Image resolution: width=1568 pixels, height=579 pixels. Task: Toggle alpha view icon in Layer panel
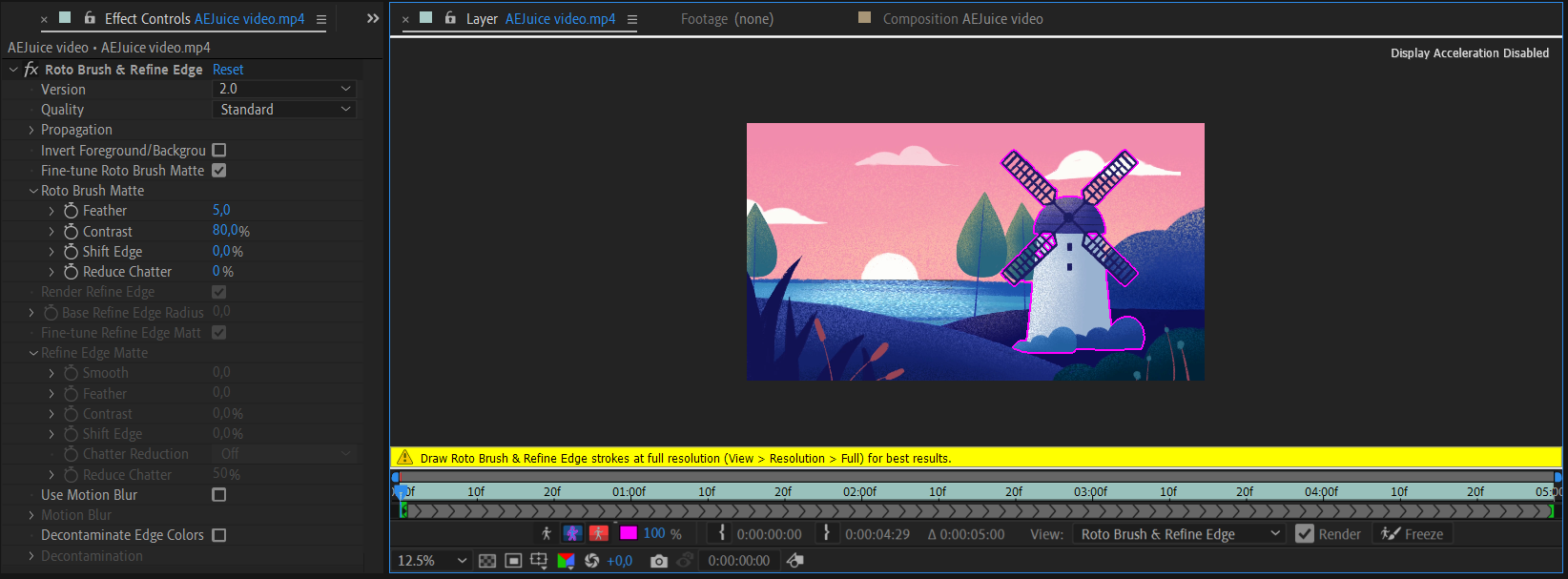(547, 533)
